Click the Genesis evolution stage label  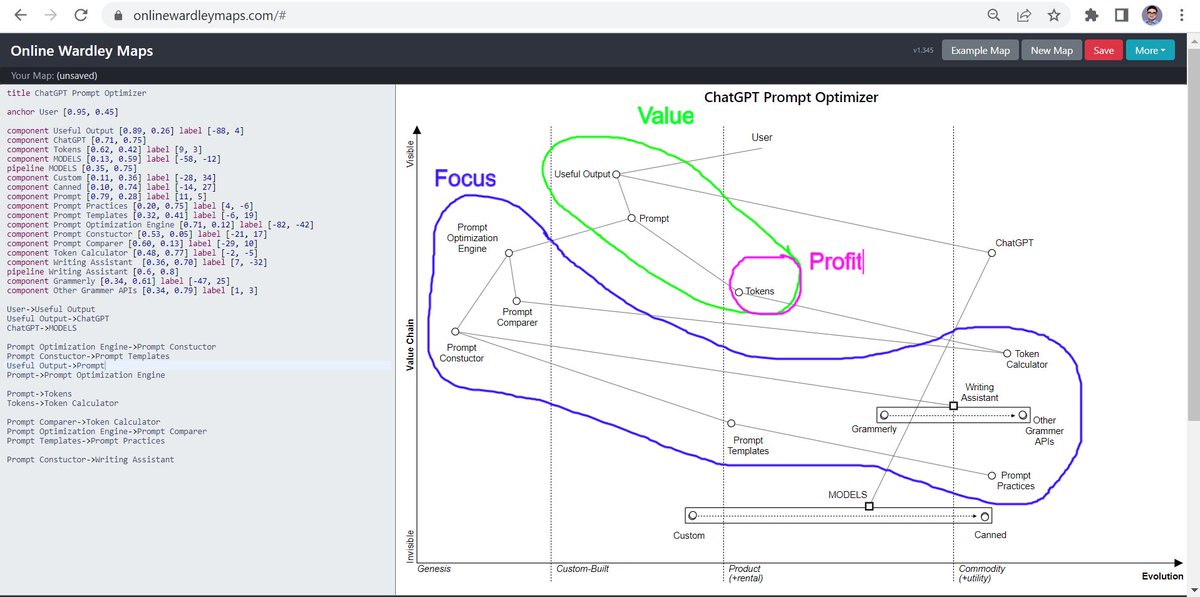[x=435, y=569]
